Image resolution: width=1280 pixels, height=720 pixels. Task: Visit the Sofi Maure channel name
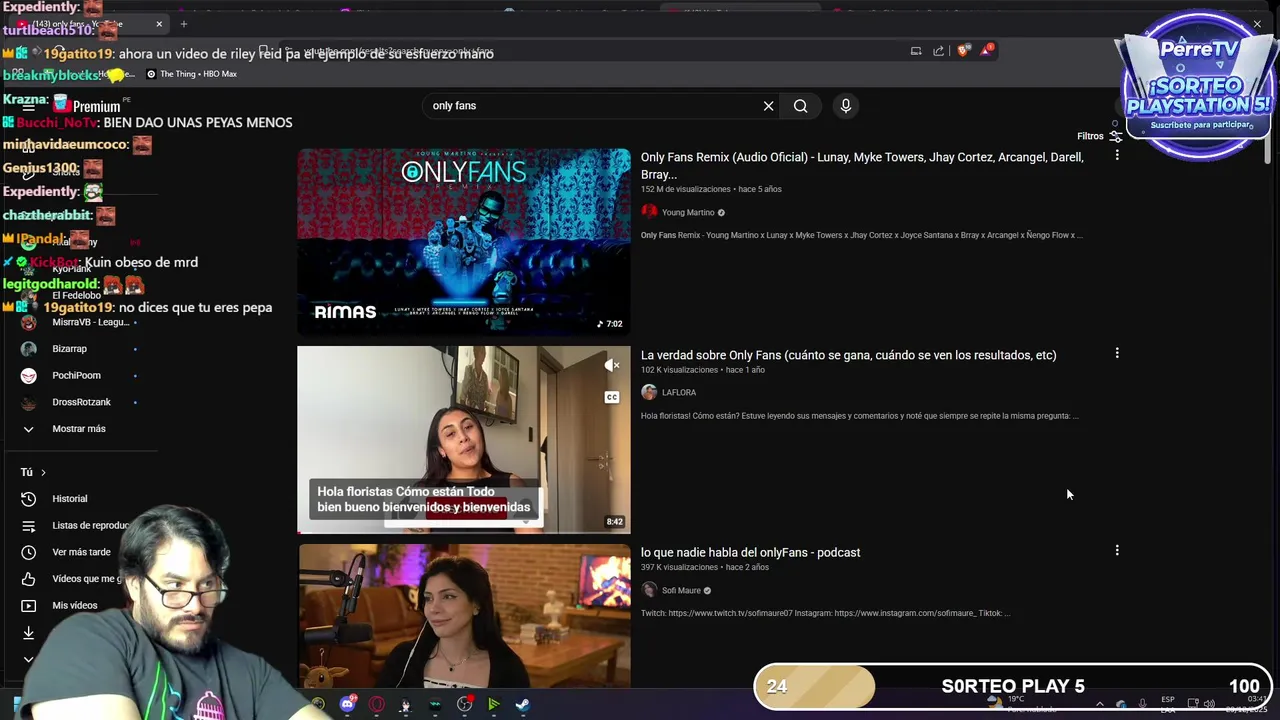tap(681, 590)
